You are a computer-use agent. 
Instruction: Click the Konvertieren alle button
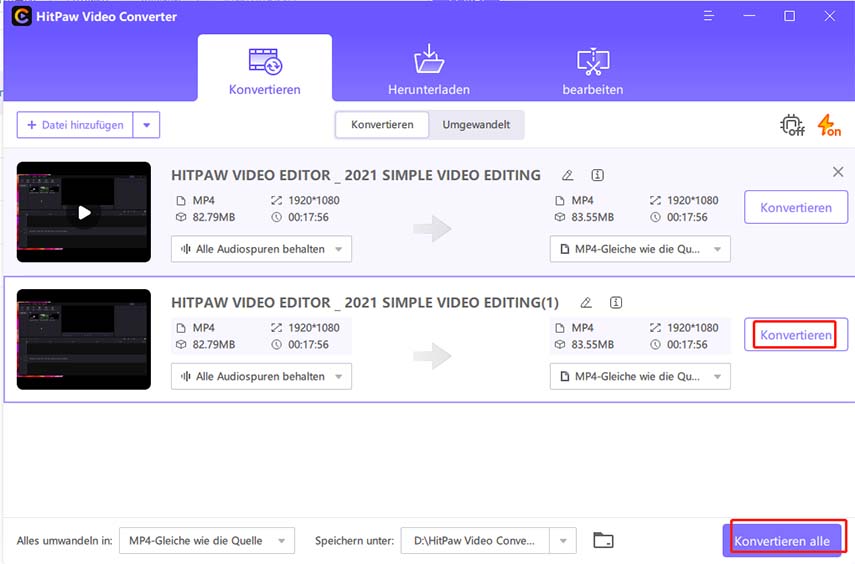coord(783,541)
